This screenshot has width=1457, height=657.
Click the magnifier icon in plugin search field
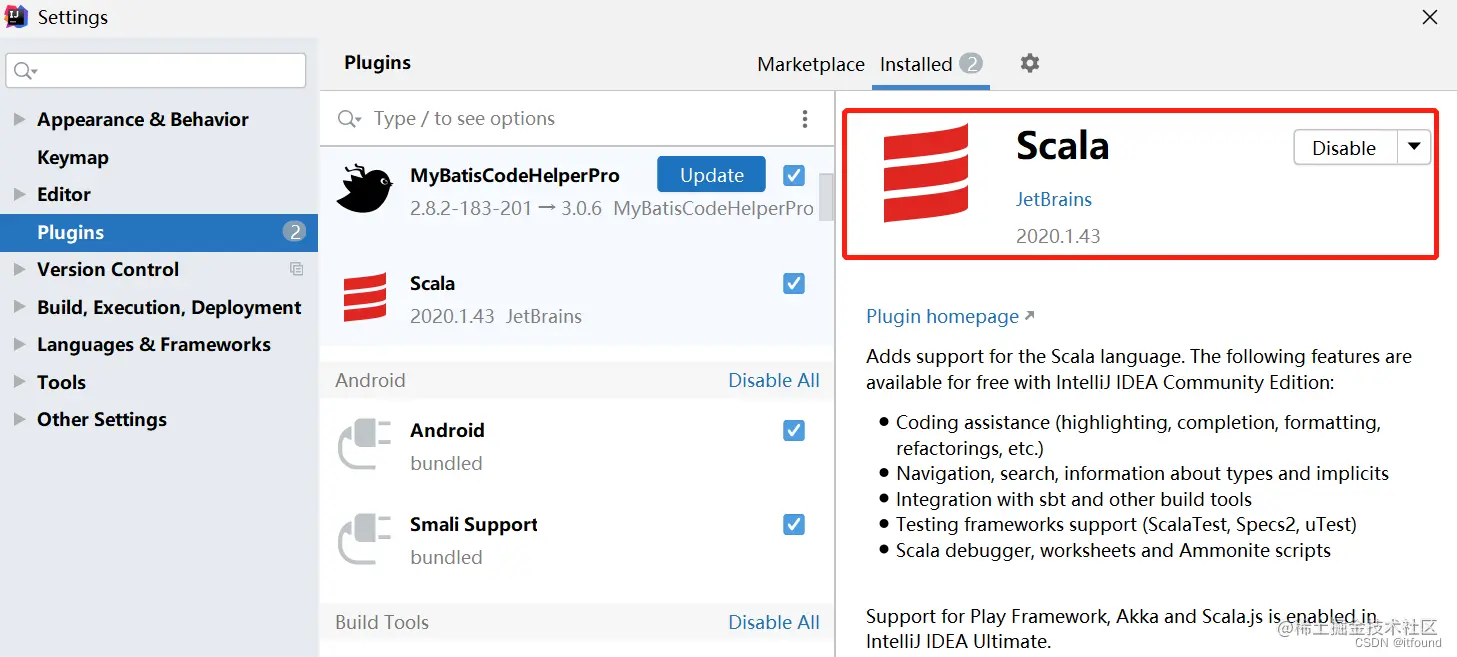[349, 119]
